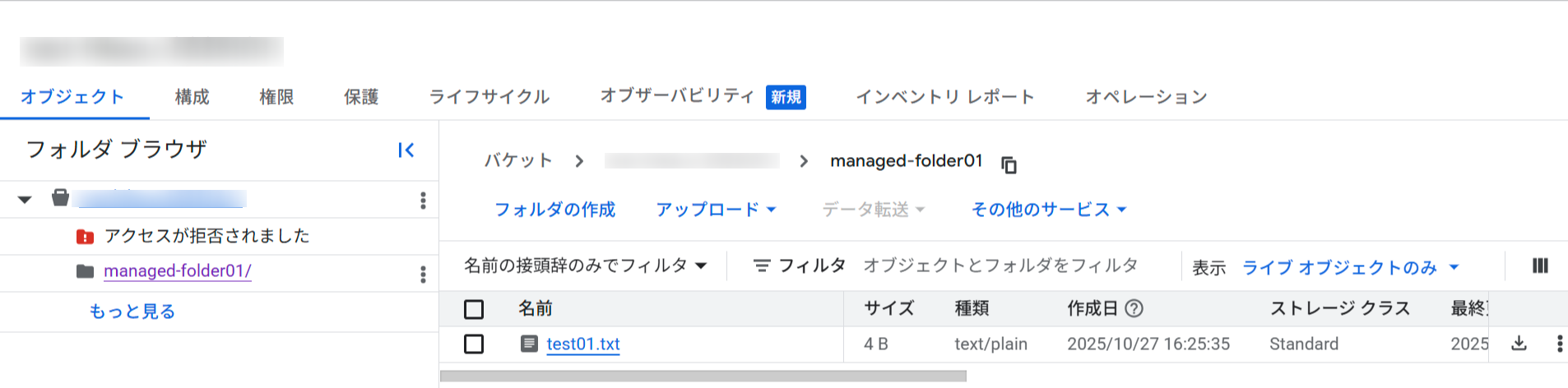This screenshot has height=388, width=1568.
Task: Download the test01.txt file
Action: point(1519,344)
